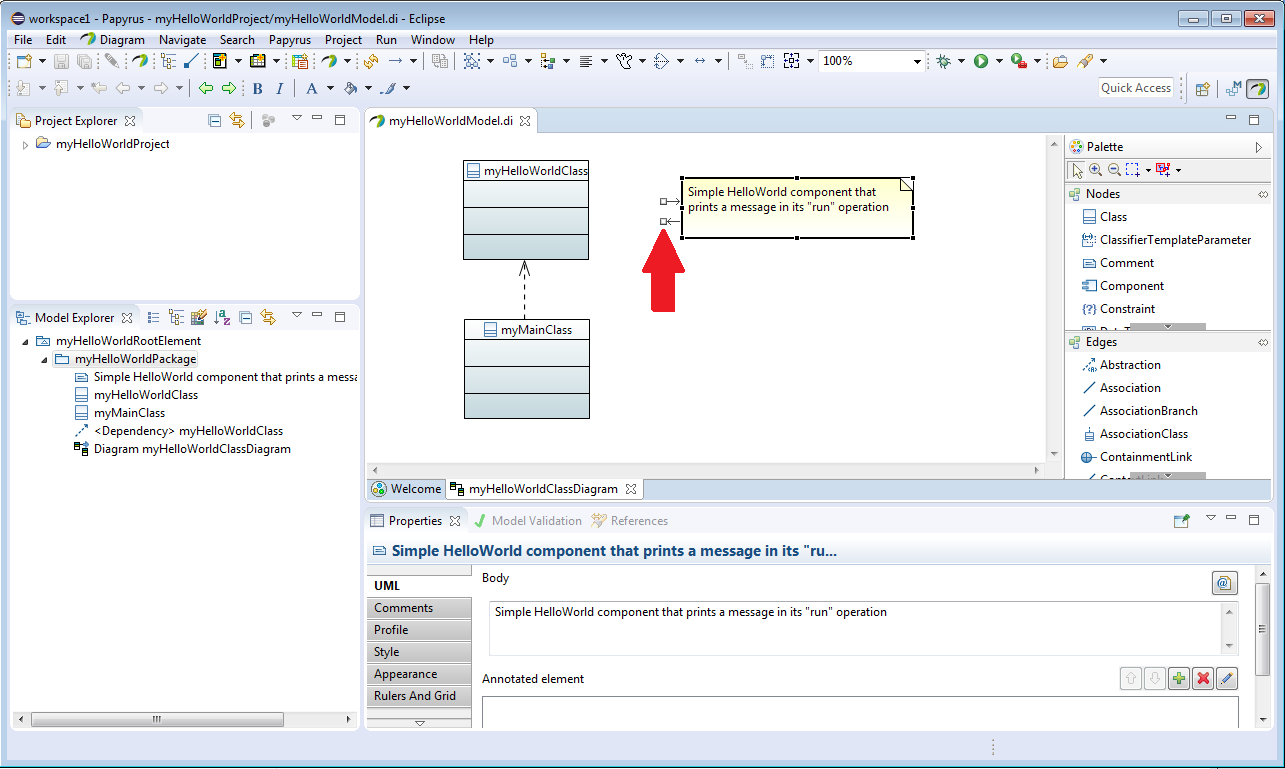The height and width of the screenshot is (769, 1285).
Task: Click the Open Perspective icon
Action: (x=1203, y=88)
